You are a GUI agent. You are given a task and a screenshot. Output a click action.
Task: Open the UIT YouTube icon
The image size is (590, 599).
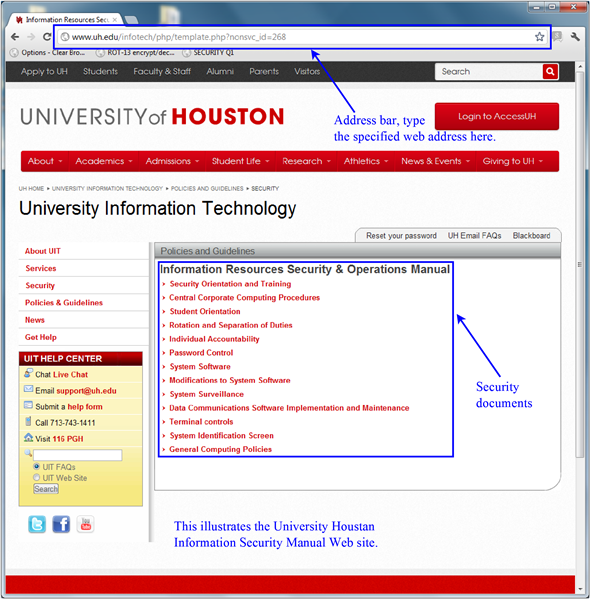click(85, 524)
